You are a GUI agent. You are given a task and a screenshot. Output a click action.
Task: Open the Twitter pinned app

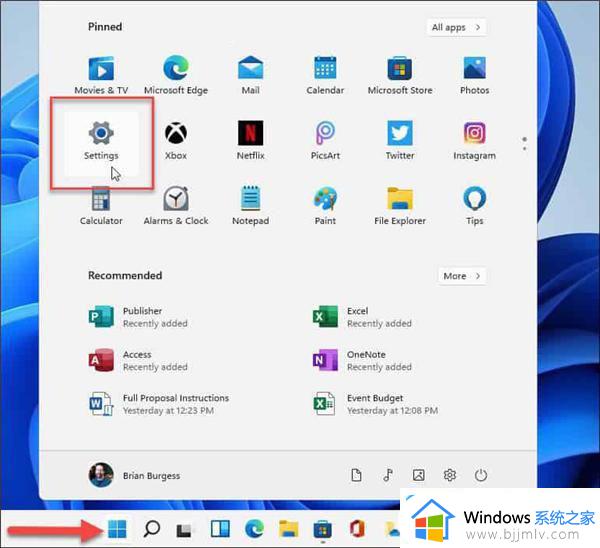point(400,139)
